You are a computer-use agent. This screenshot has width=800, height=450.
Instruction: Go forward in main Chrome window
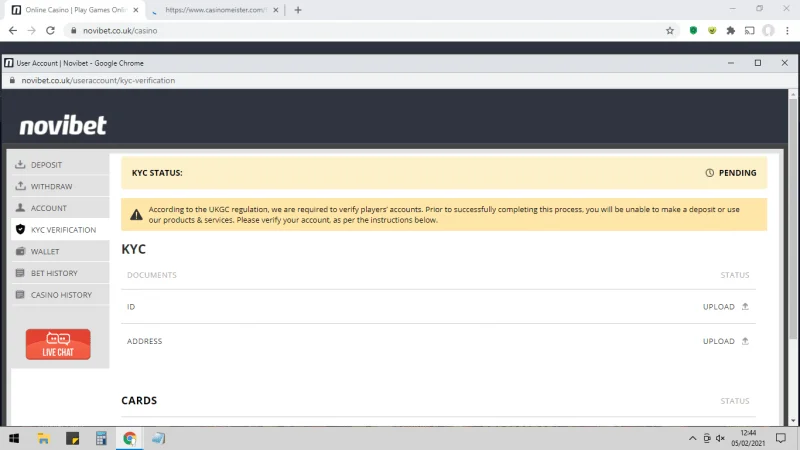[x=32, y=31]
